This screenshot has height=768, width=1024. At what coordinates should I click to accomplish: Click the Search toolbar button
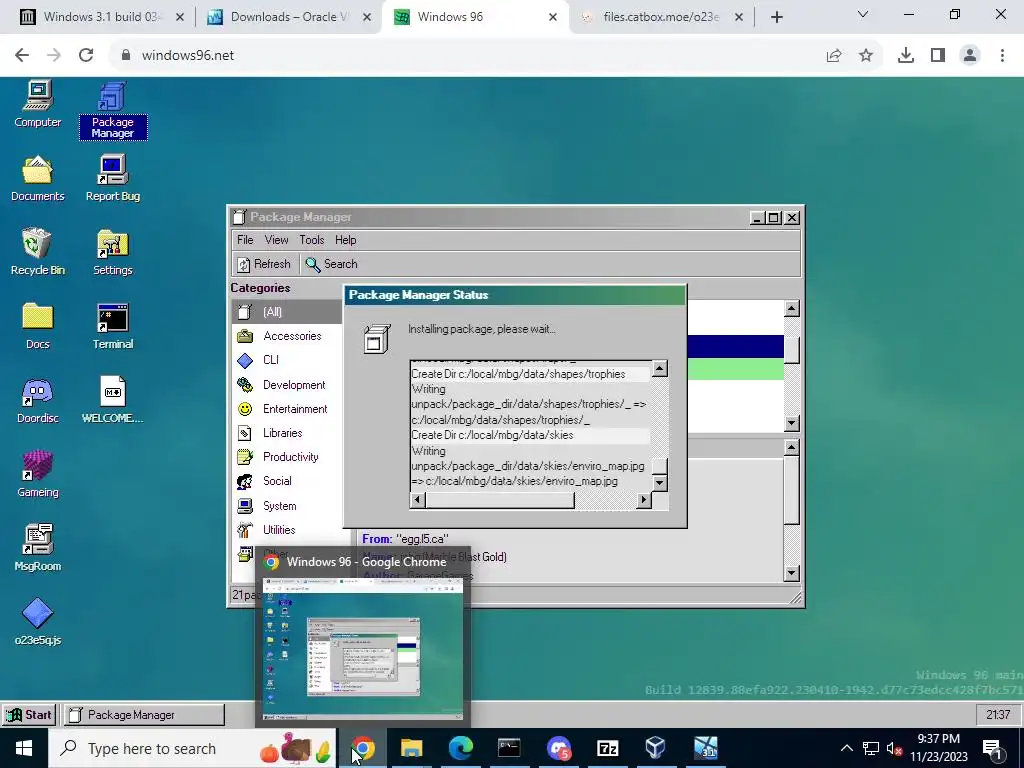[x=332, y=264]
